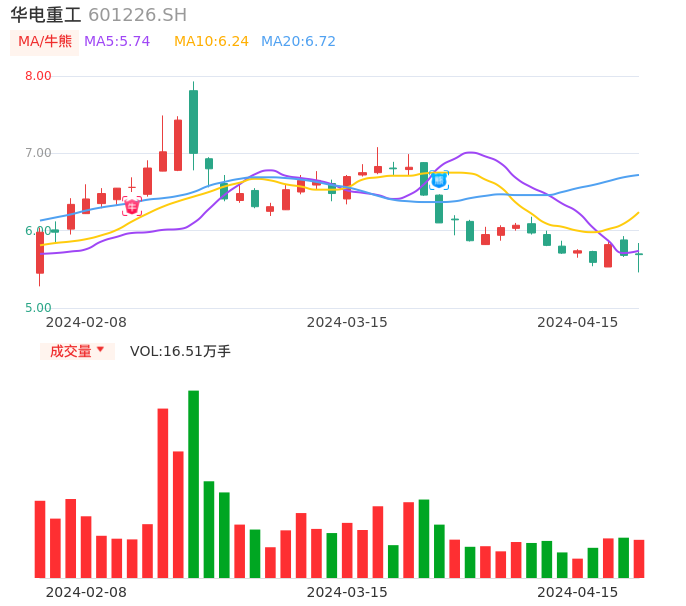686x606 pixels.
Task: Click the red dropdown arrow beside 成交量
Action: click(x=101, y=351)
